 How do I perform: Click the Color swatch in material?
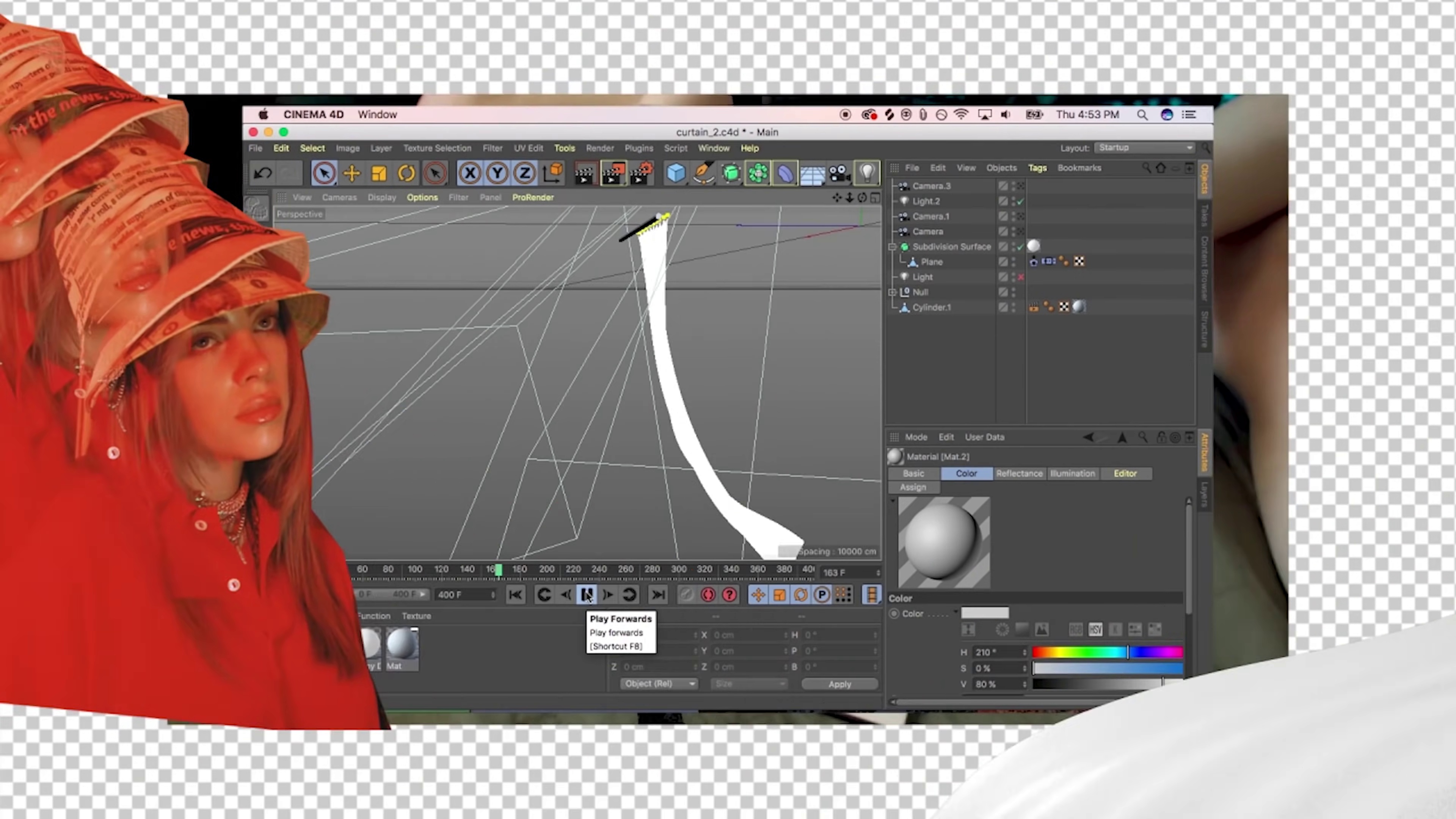click(985, 613)
